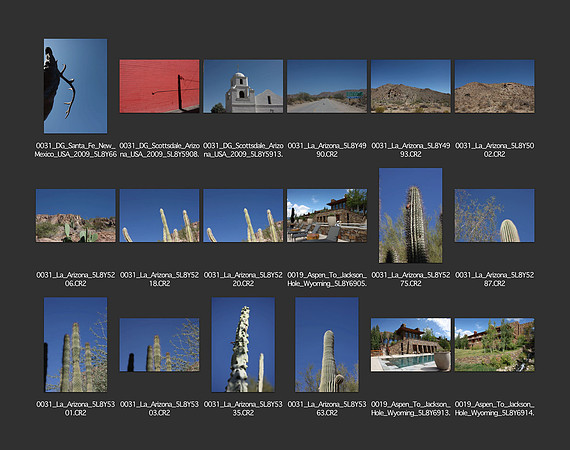Click the Aspen_To_Jackson_Hole filename ending 5L8Y6905
570x450 pixels.
[x=327, y=279]
